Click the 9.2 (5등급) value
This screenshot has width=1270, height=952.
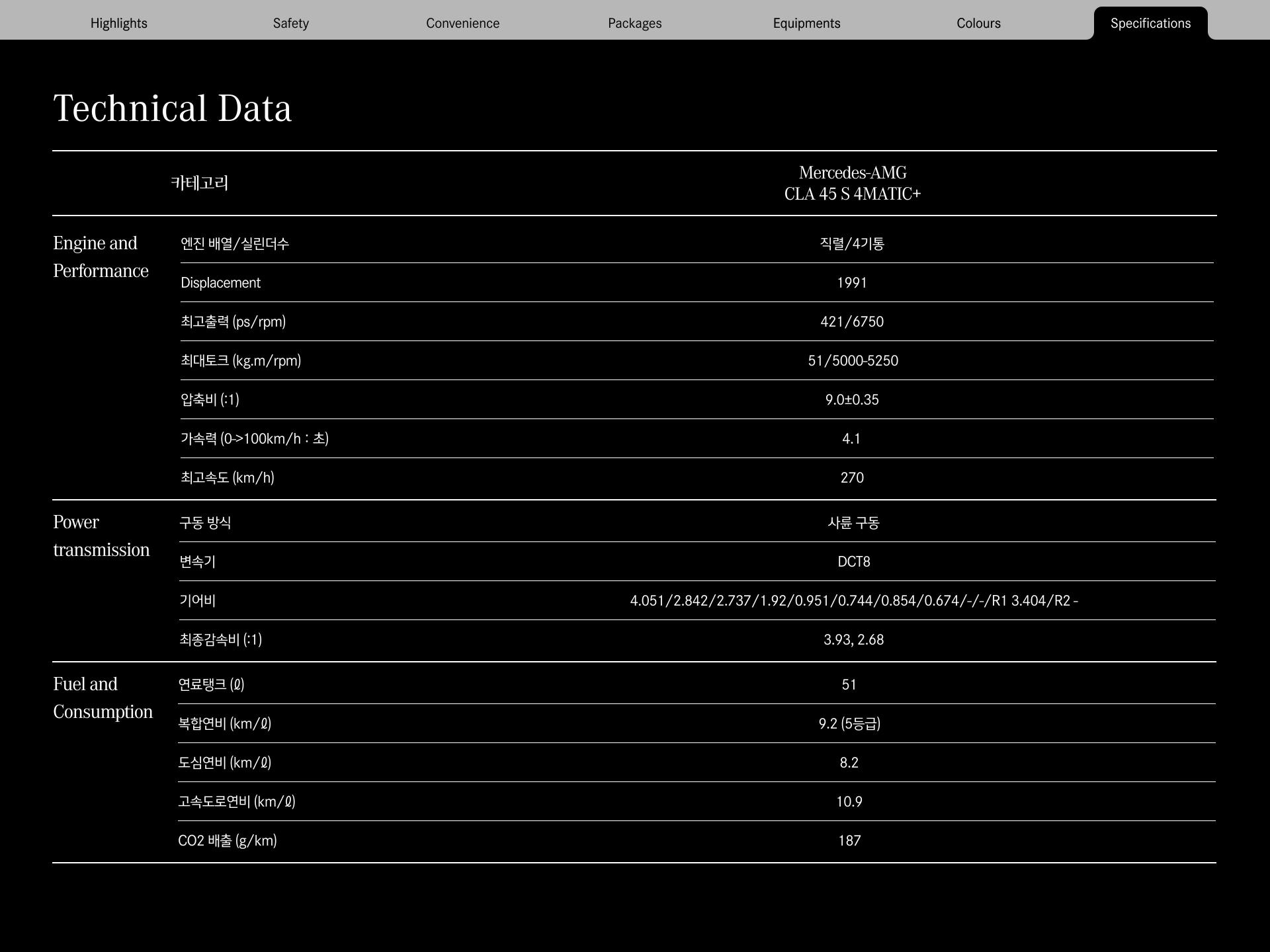[x=849, y=724]
